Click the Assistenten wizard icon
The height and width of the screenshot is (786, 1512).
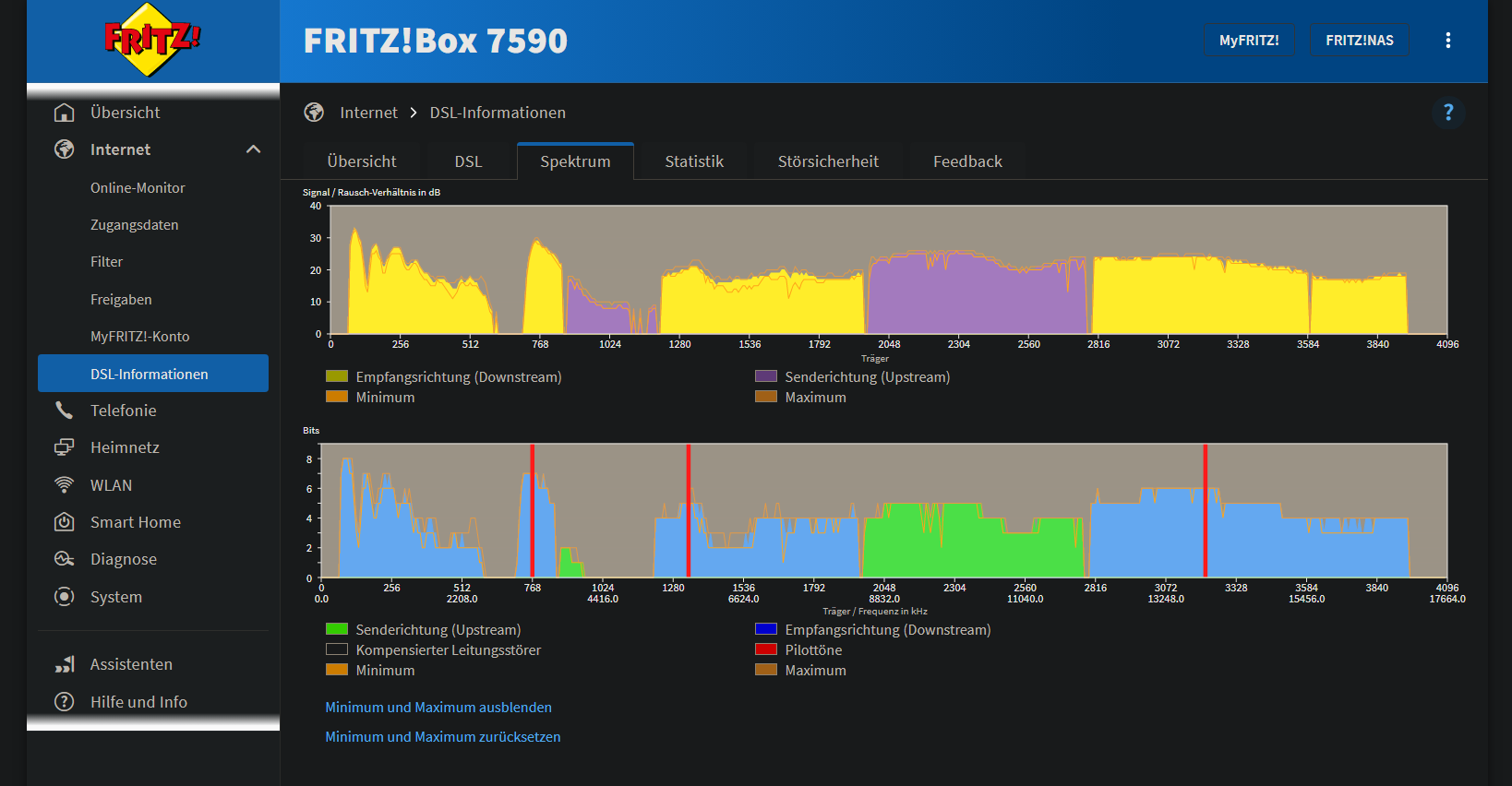click(65, 664)
